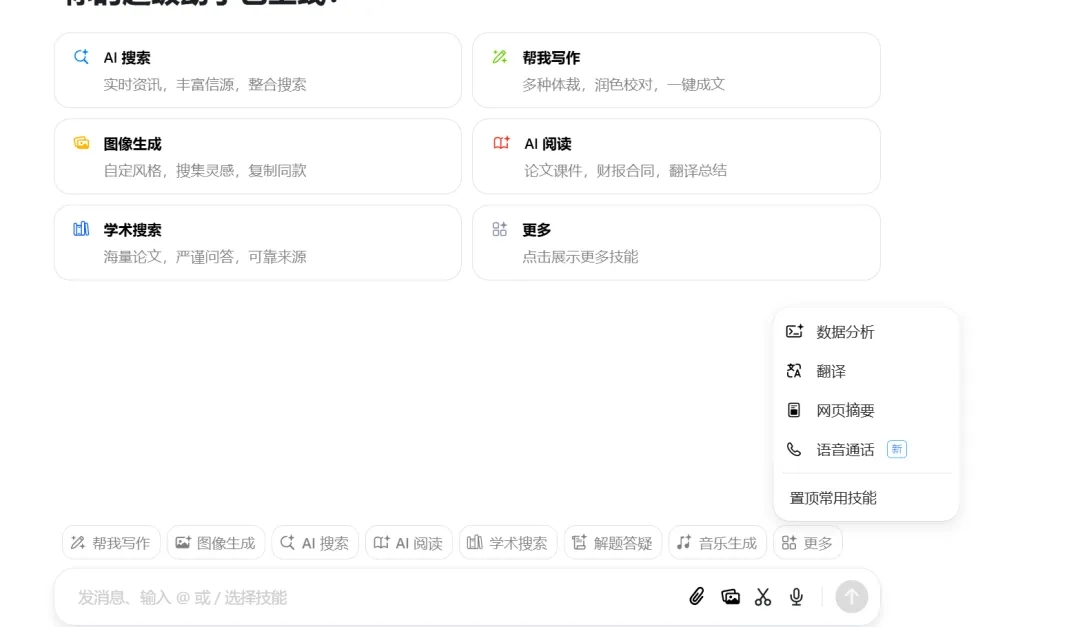
Task: Open the AI 阅读 card
Action: 675,156
